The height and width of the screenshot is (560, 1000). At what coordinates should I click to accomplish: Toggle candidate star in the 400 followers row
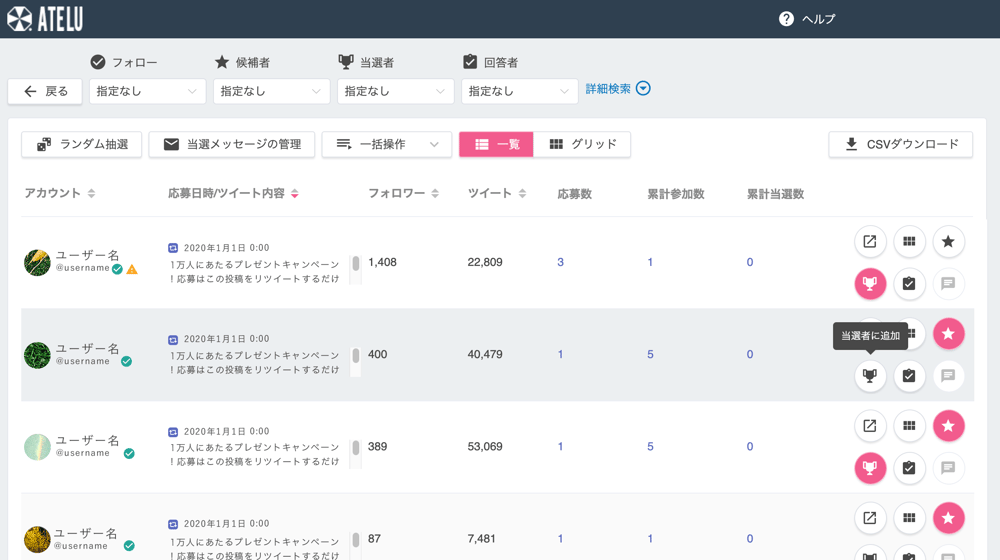tap(948, 334)
